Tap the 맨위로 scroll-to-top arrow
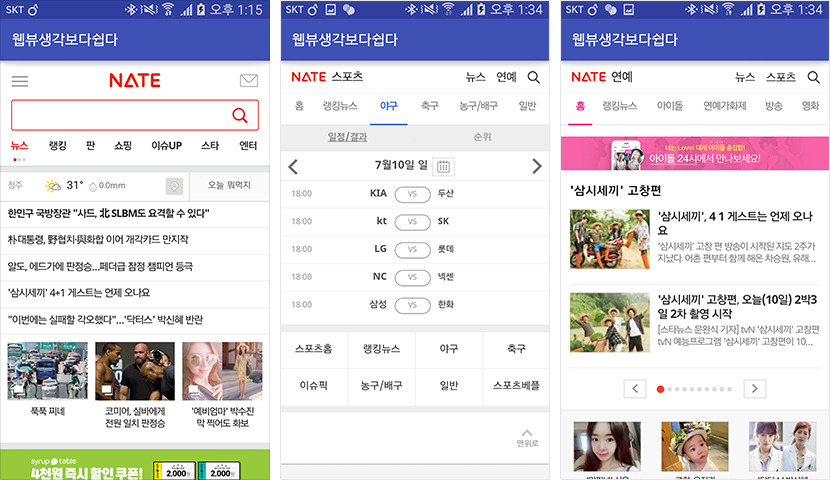830x480 pixels. [527, 438]
